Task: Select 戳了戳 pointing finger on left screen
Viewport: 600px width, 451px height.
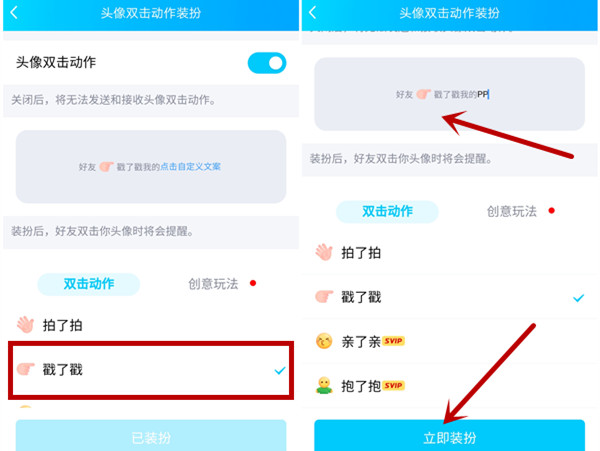Action: tap(26, 369)
